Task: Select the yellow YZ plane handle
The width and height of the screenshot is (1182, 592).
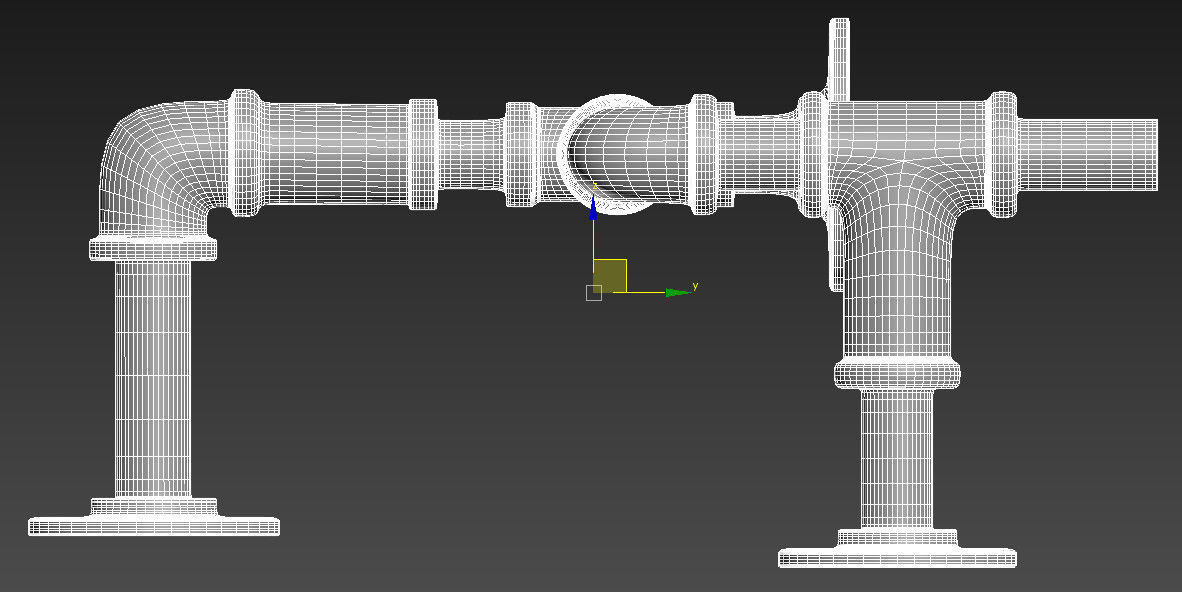Action: pos(610,275)
